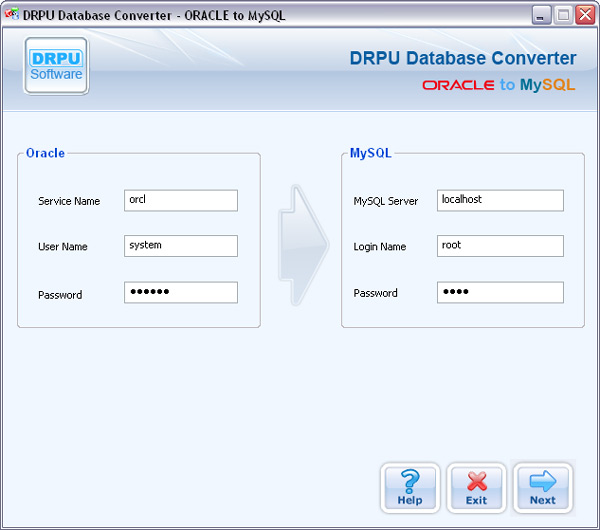600x530 pixels.
Task: Click the MySQL Password field
Action: pos(500,292)
